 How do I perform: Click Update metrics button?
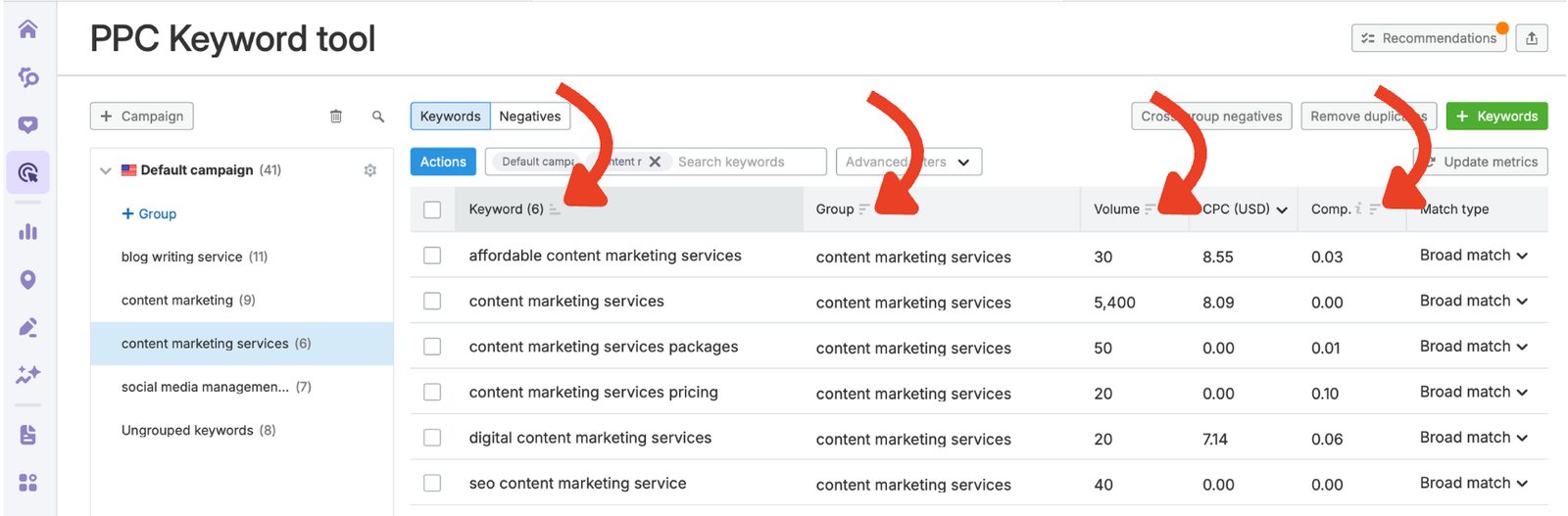[x=1480, y=162]
